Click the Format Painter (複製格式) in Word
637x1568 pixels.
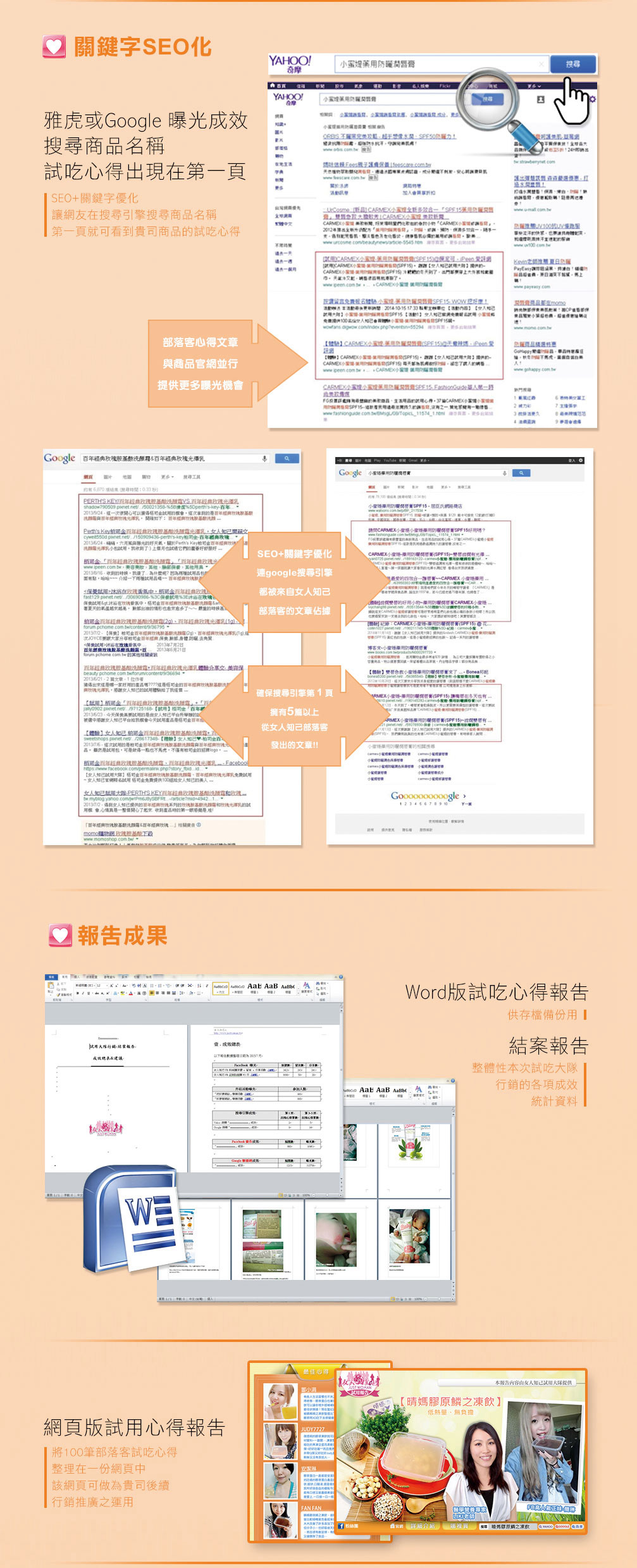[65, 994]
